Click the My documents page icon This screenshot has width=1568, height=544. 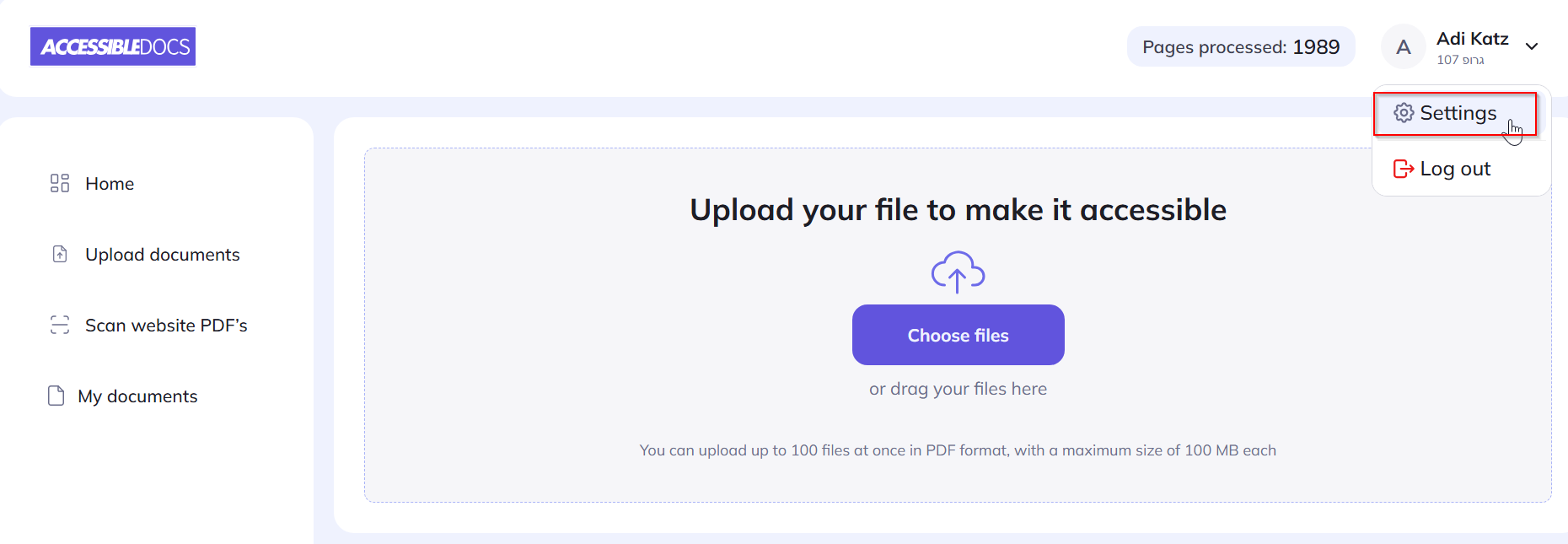tap(56, 396)
